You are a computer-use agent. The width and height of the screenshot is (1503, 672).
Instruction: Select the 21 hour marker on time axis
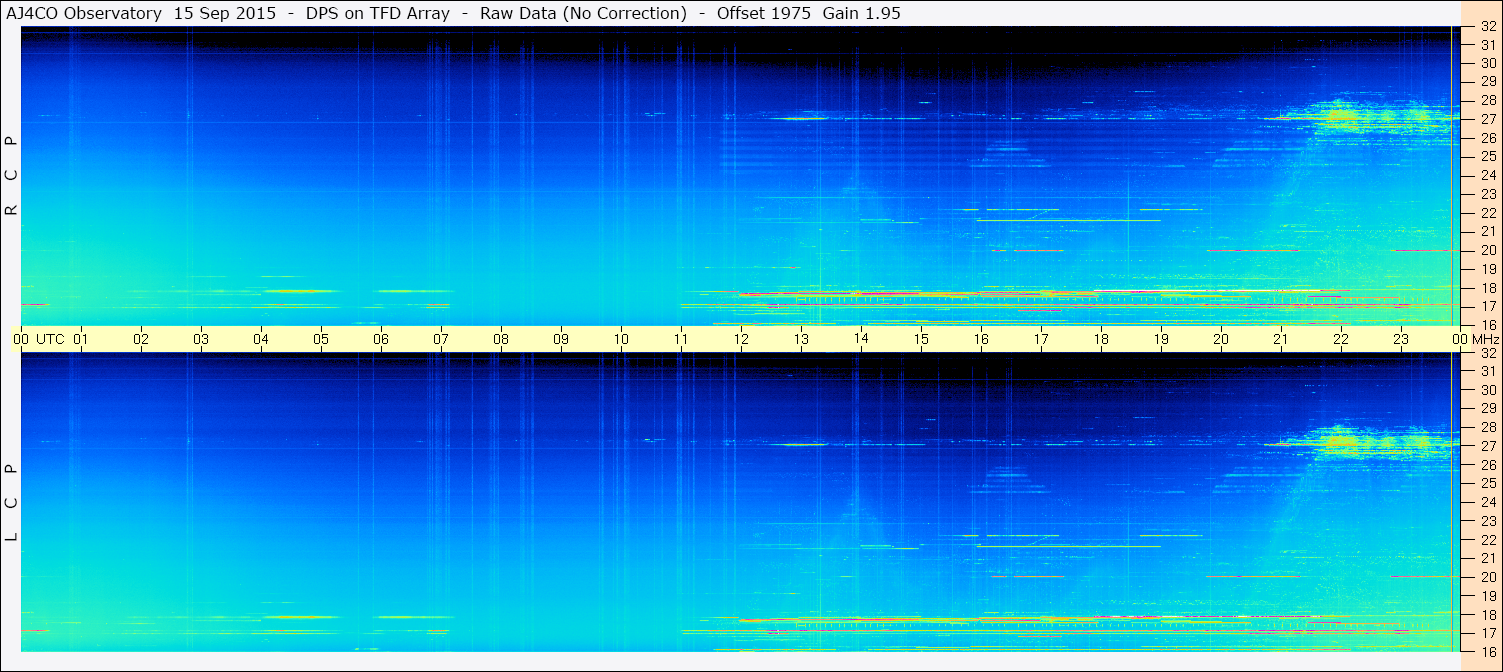click(x=1281, y=339)
